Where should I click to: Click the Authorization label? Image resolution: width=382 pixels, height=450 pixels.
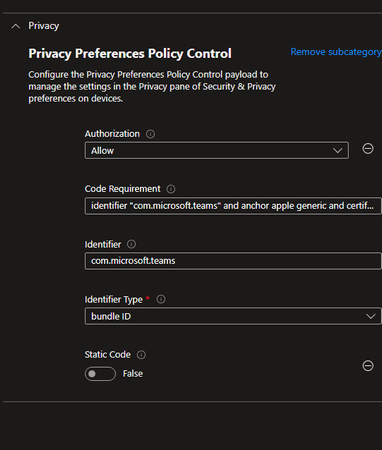click(112, 134)
